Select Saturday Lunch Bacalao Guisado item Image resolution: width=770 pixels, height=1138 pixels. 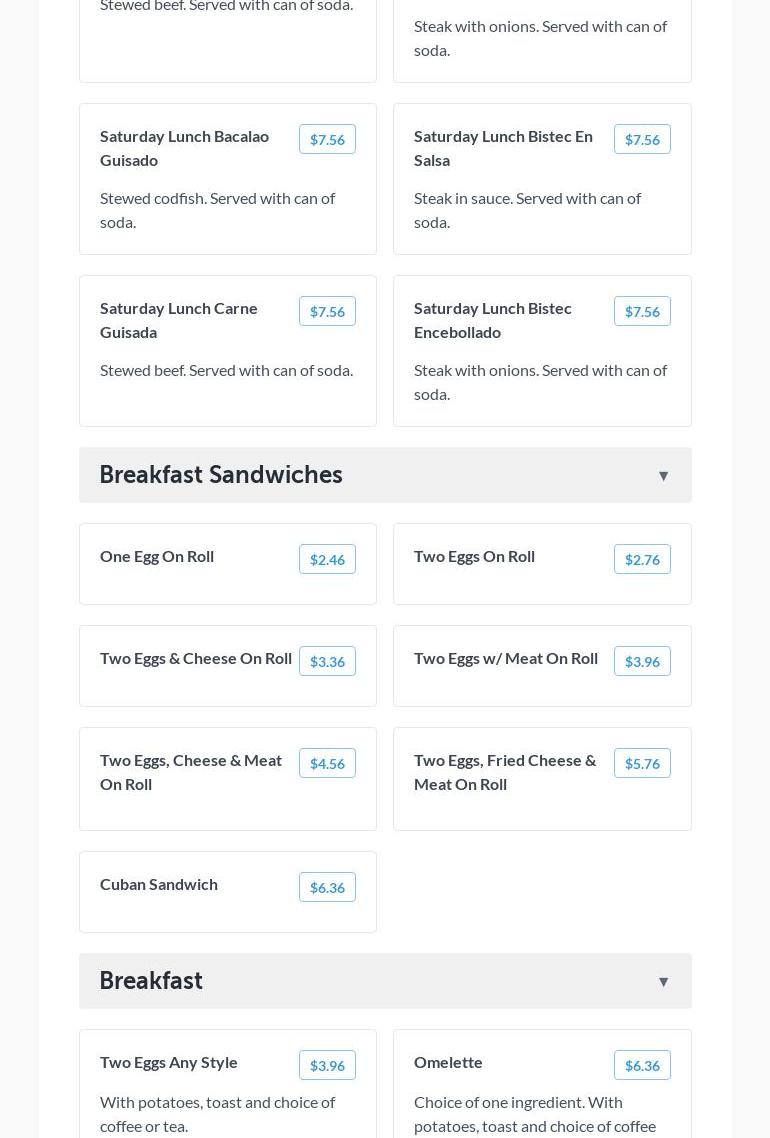[185, 148]
